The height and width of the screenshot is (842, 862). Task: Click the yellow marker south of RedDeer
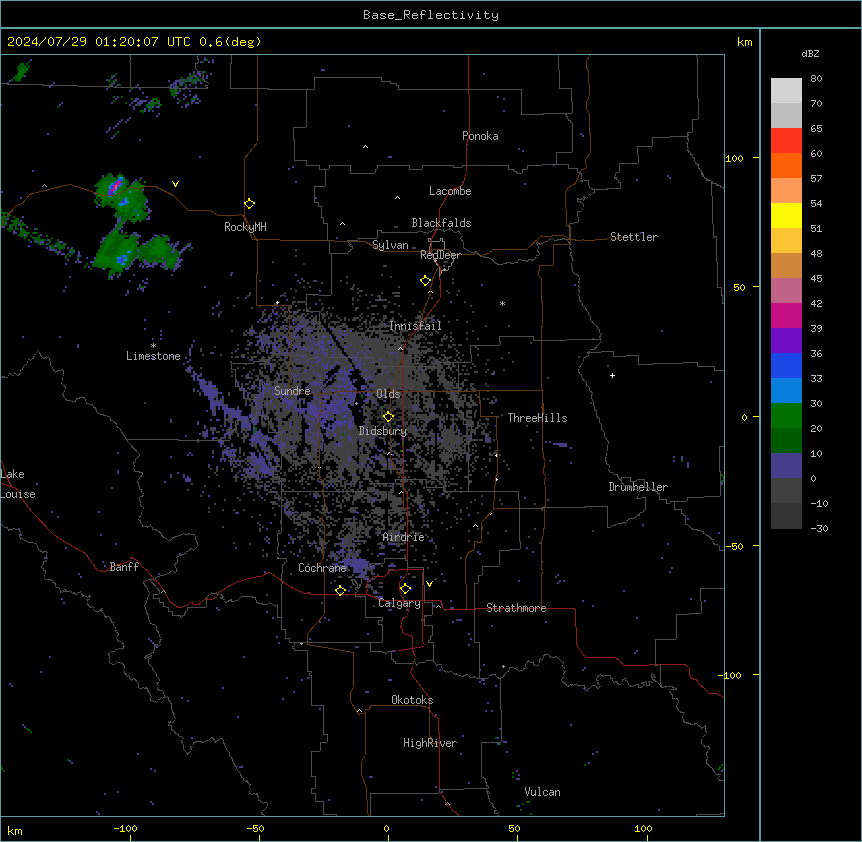[425, 281]
